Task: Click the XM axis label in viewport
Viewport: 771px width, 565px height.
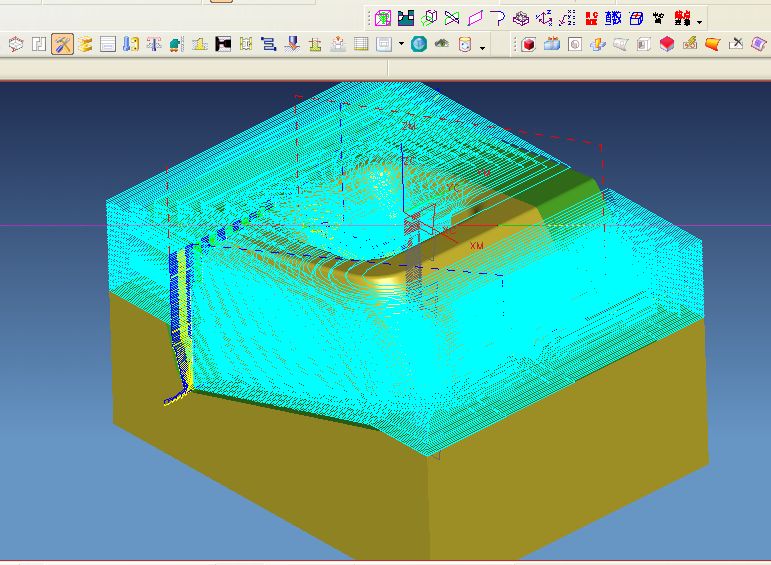Action: [x=476, y=245]
